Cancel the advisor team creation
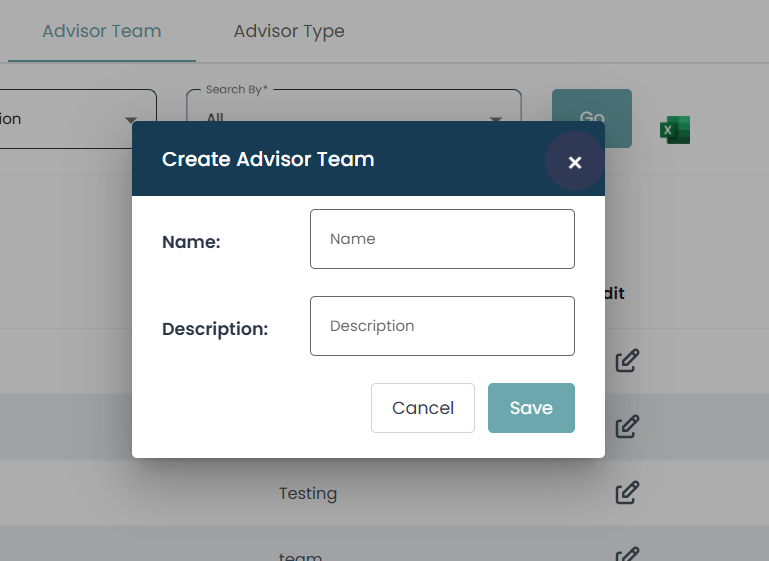The width and height of the screenshot is (769, 561). tap(422, 408)
